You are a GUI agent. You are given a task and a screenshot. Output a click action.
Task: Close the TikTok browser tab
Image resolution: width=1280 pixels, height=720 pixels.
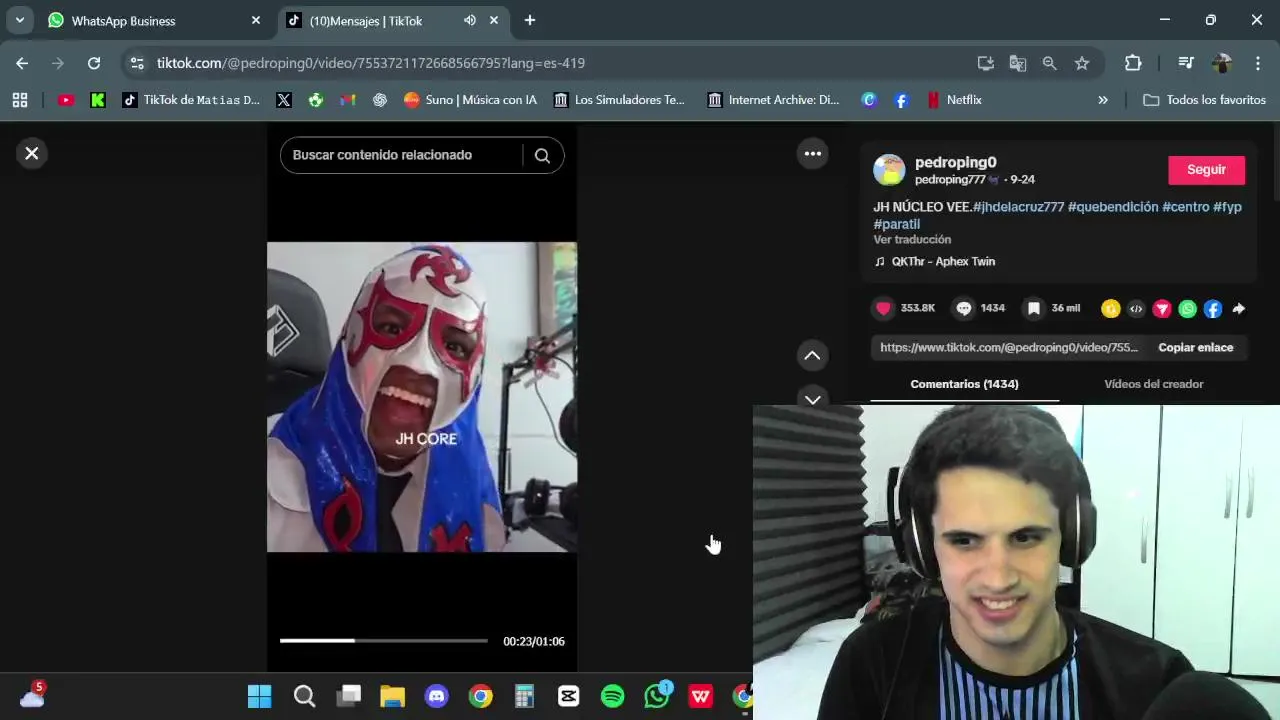click(494, 20)
